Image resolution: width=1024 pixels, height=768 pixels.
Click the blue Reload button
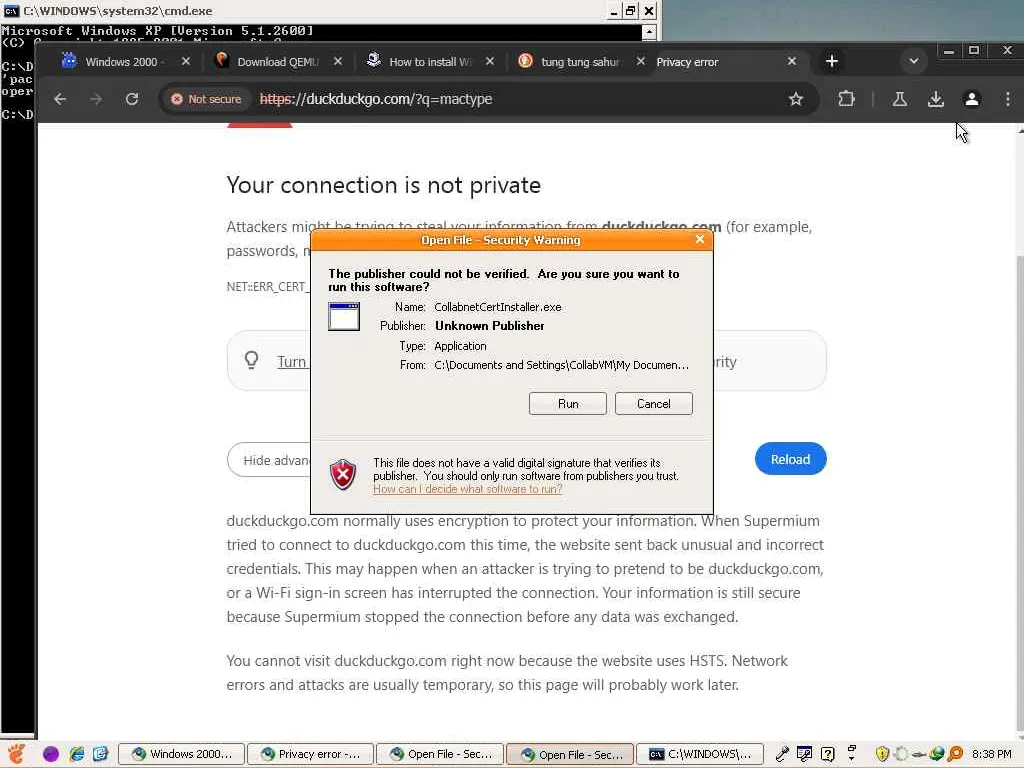790,459
